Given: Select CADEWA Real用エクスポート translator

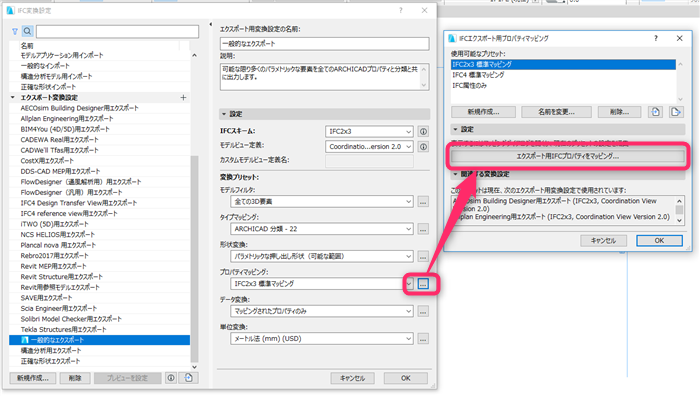Looking at the screenshot, I should (x=100, y=140).
